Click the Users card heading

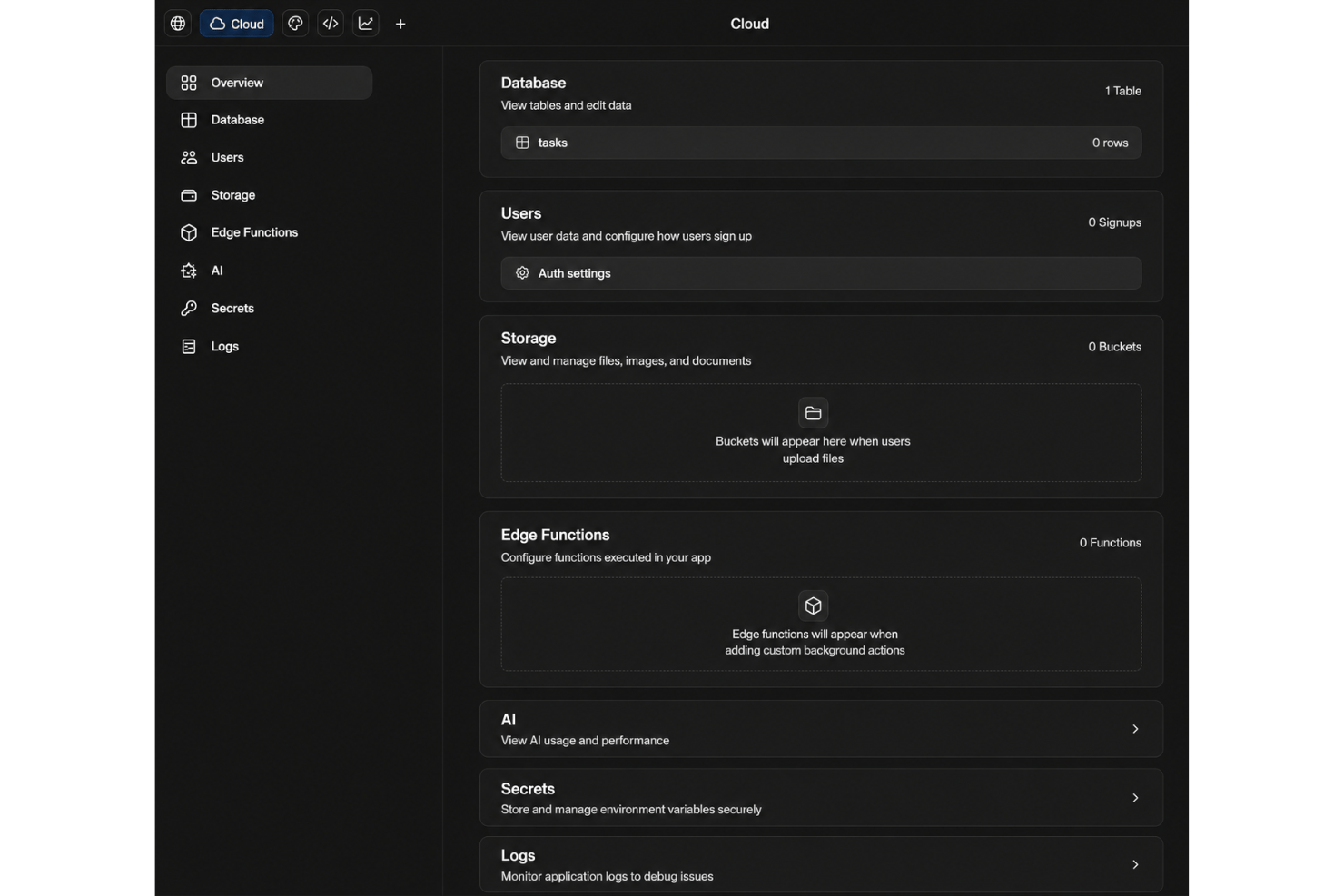point(521,213)
